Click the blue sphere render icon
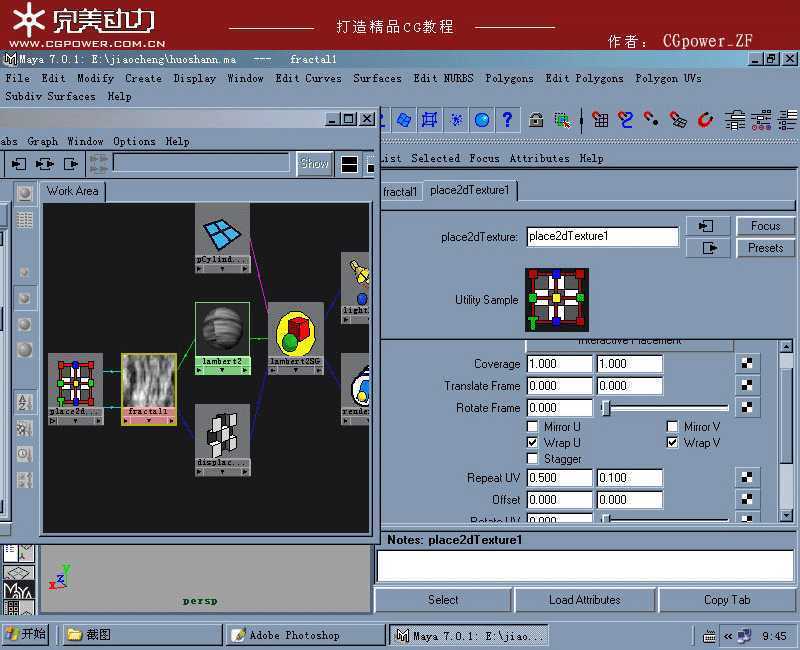Viewport: 800px width, 650px height. pyautogui.click(x=482, y=120)
